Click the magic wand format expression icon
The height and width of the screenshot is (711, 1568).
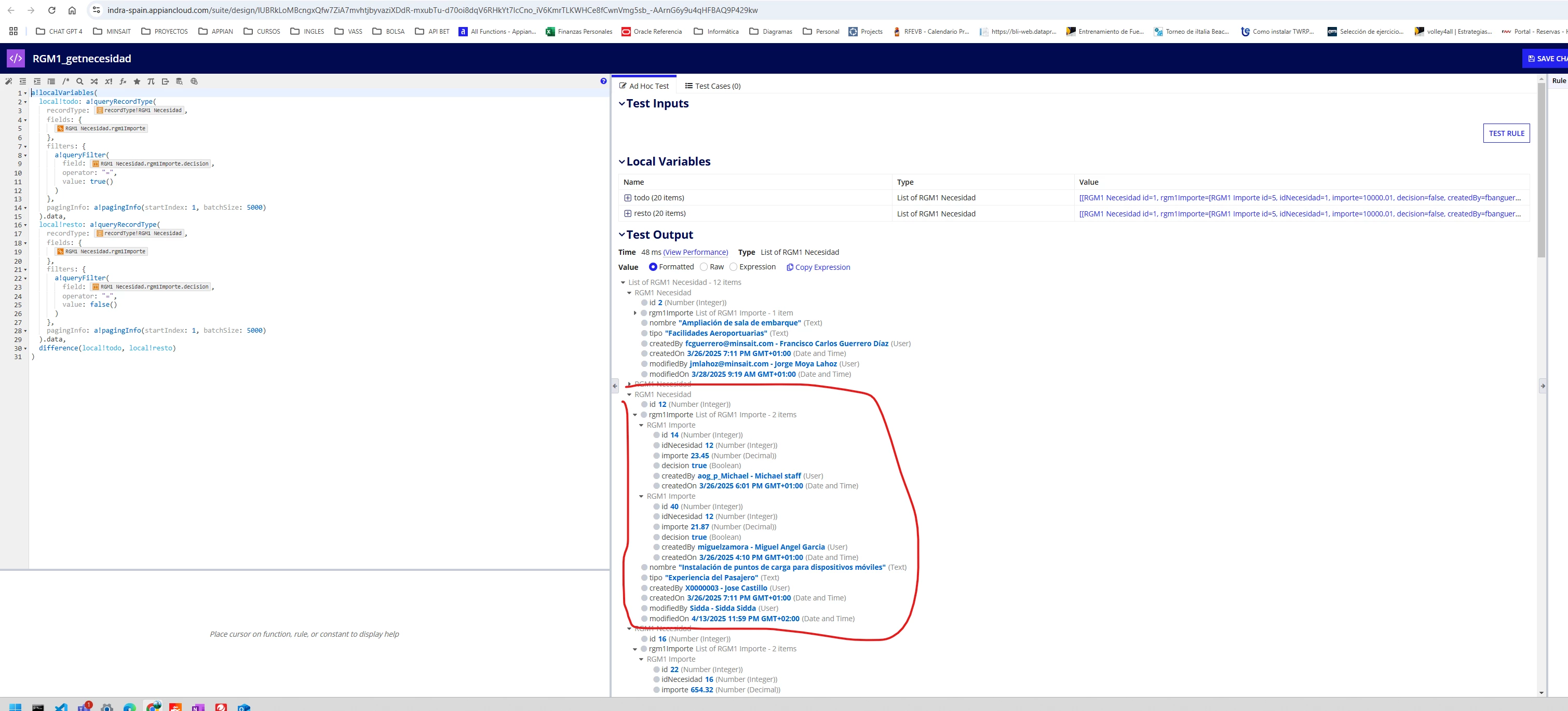click(8, 81)
